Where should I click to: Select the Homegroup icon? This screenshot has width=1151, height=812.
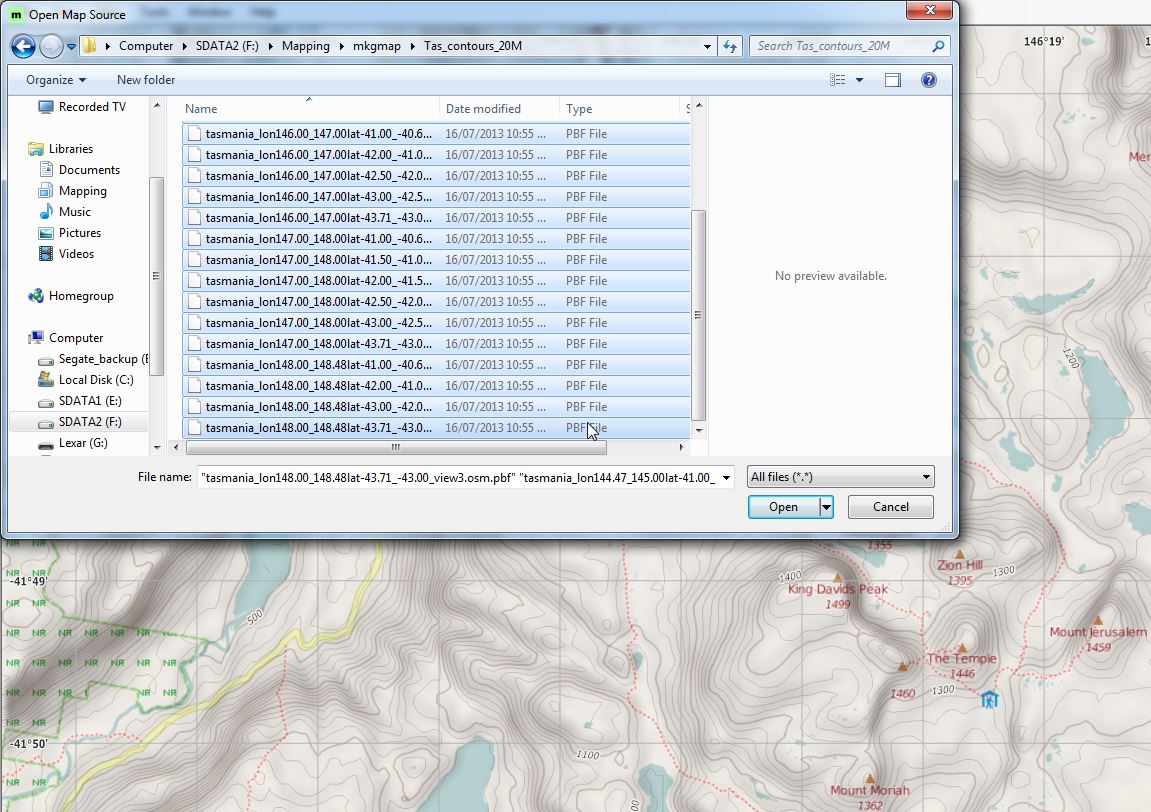tap(35, 297)
